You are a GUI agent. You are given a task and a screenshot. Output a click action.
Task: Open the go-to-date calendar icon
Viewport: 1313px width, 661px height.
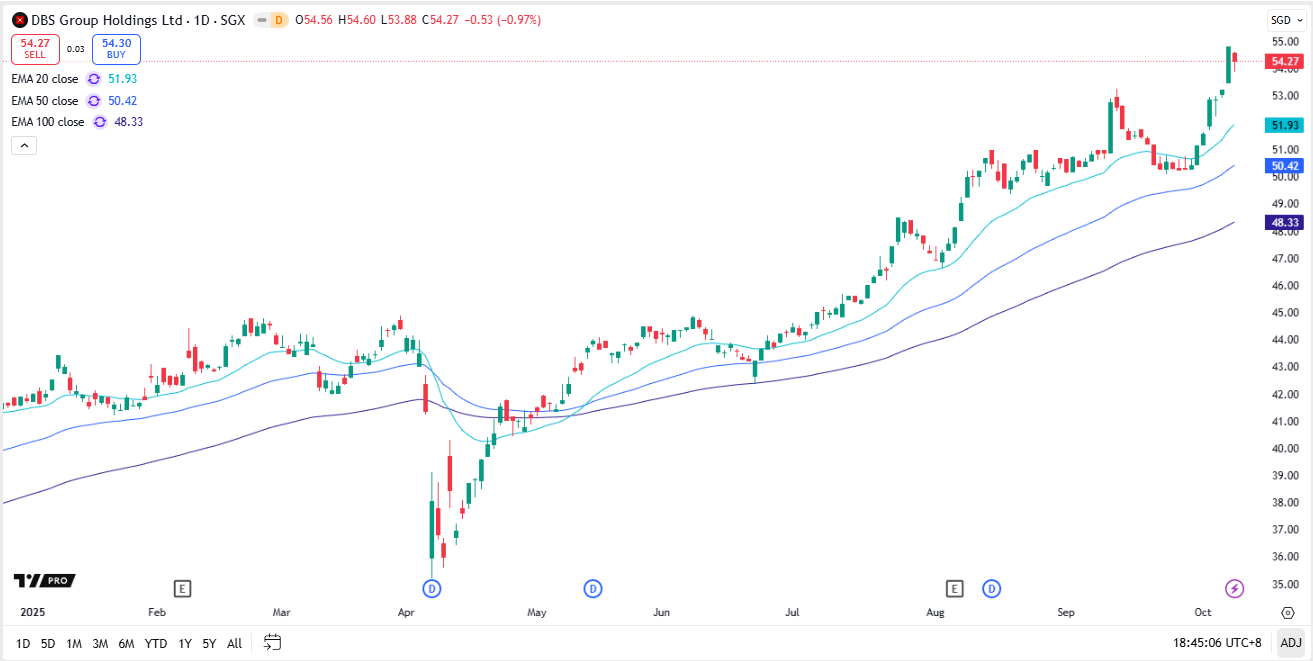(272, 643)
